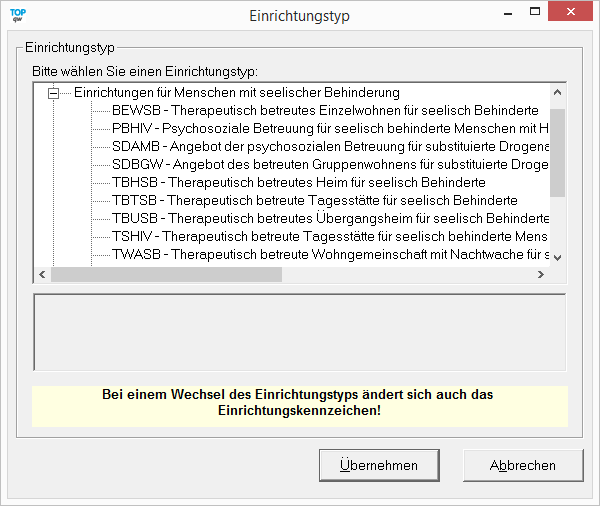Select TBHSB Therapeutisch betreutes Heim
Viewport: 600px width, 506px height.
[298, 183]
